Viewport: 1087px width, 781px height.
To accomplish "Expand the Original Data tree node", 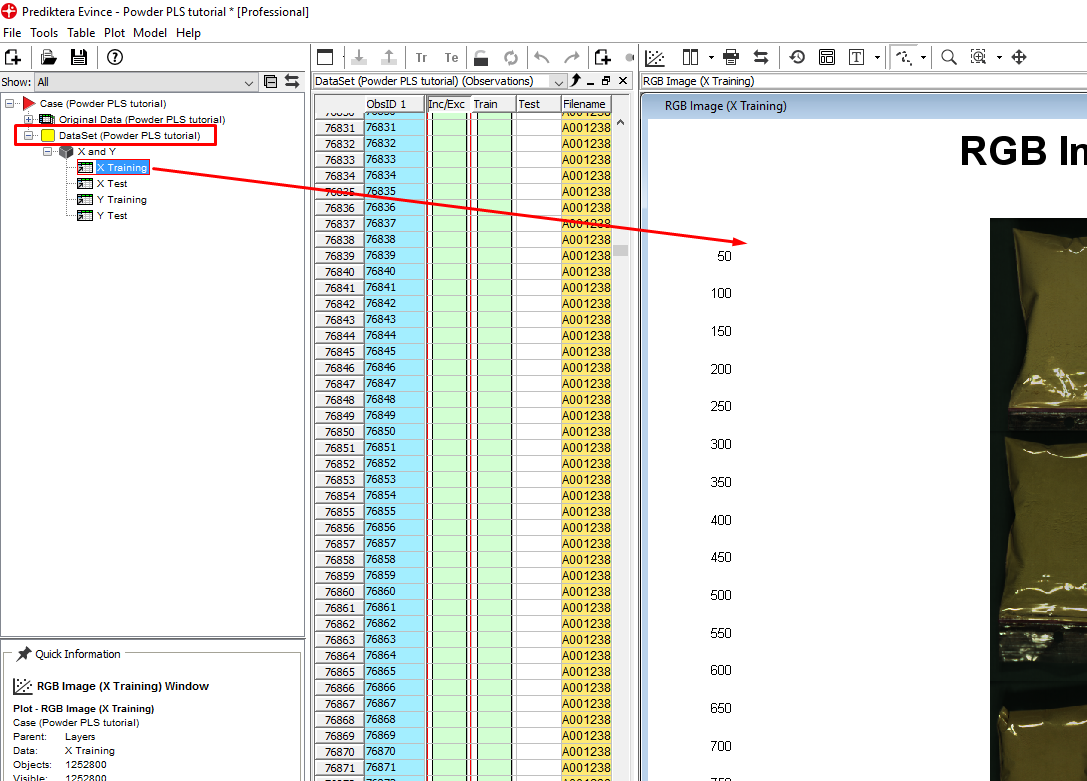I will [29, 120].
